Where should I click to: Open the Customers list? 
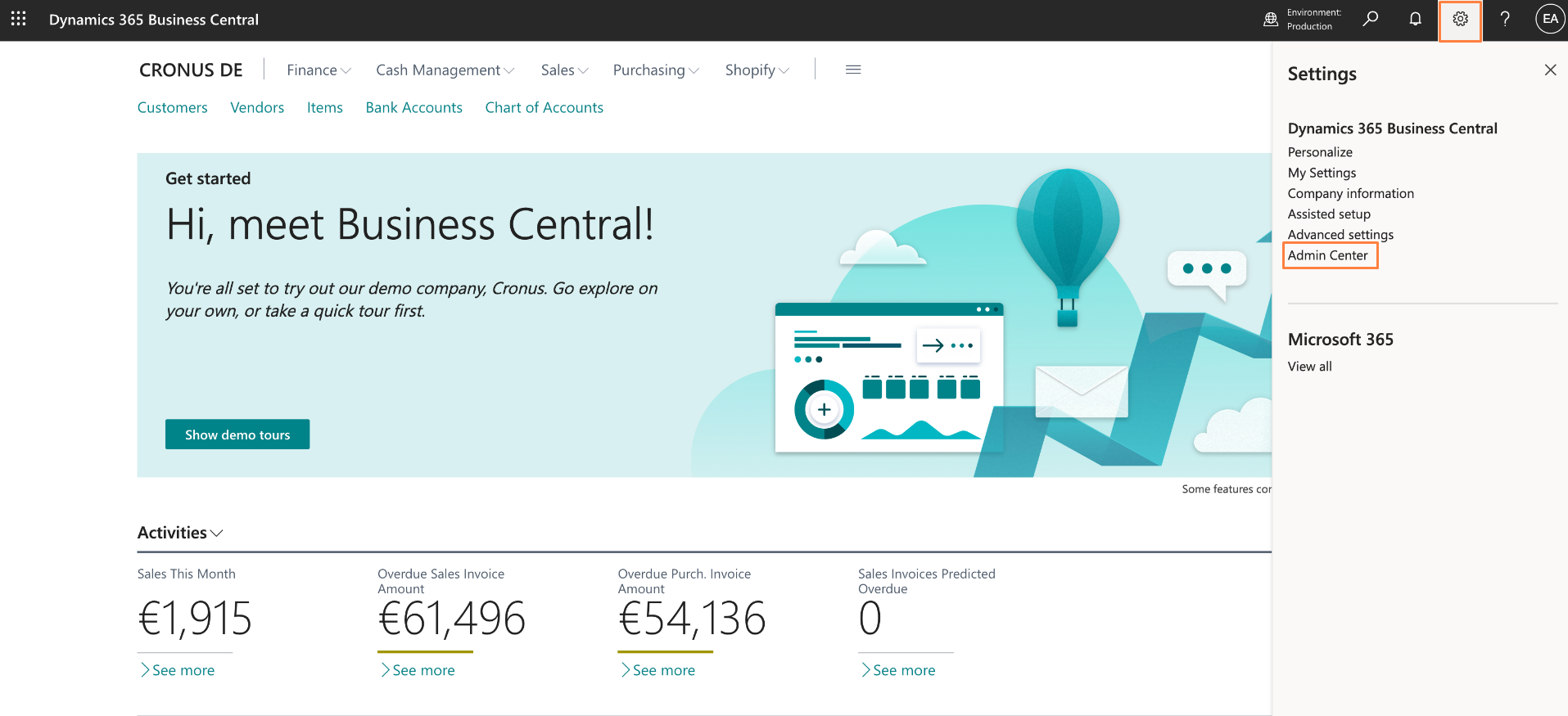pyautogui.click(x=173, y=107)
